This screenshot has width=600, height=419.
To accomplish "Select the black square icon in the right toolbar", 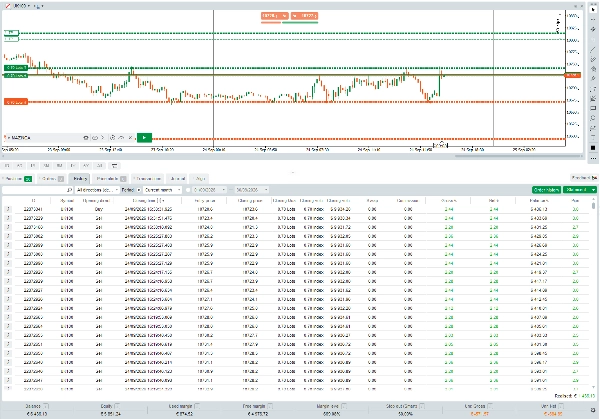I will coord(593,148).
